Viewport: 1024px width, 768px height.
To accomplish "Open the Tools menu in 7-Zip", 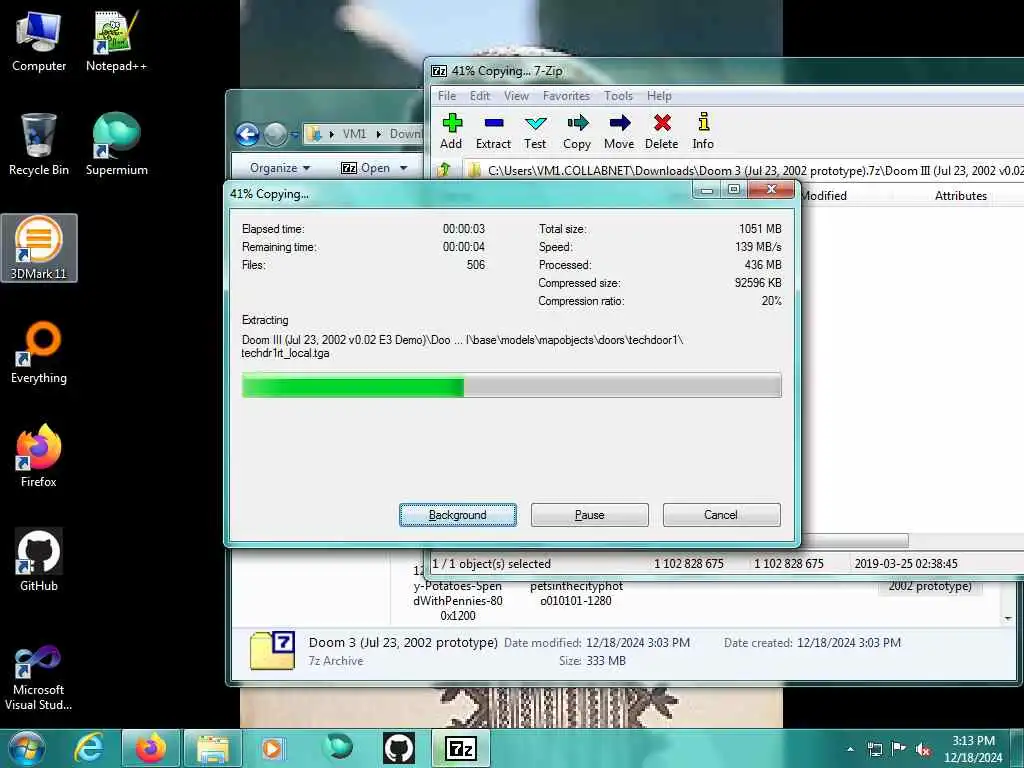I will tap(618, 96).
